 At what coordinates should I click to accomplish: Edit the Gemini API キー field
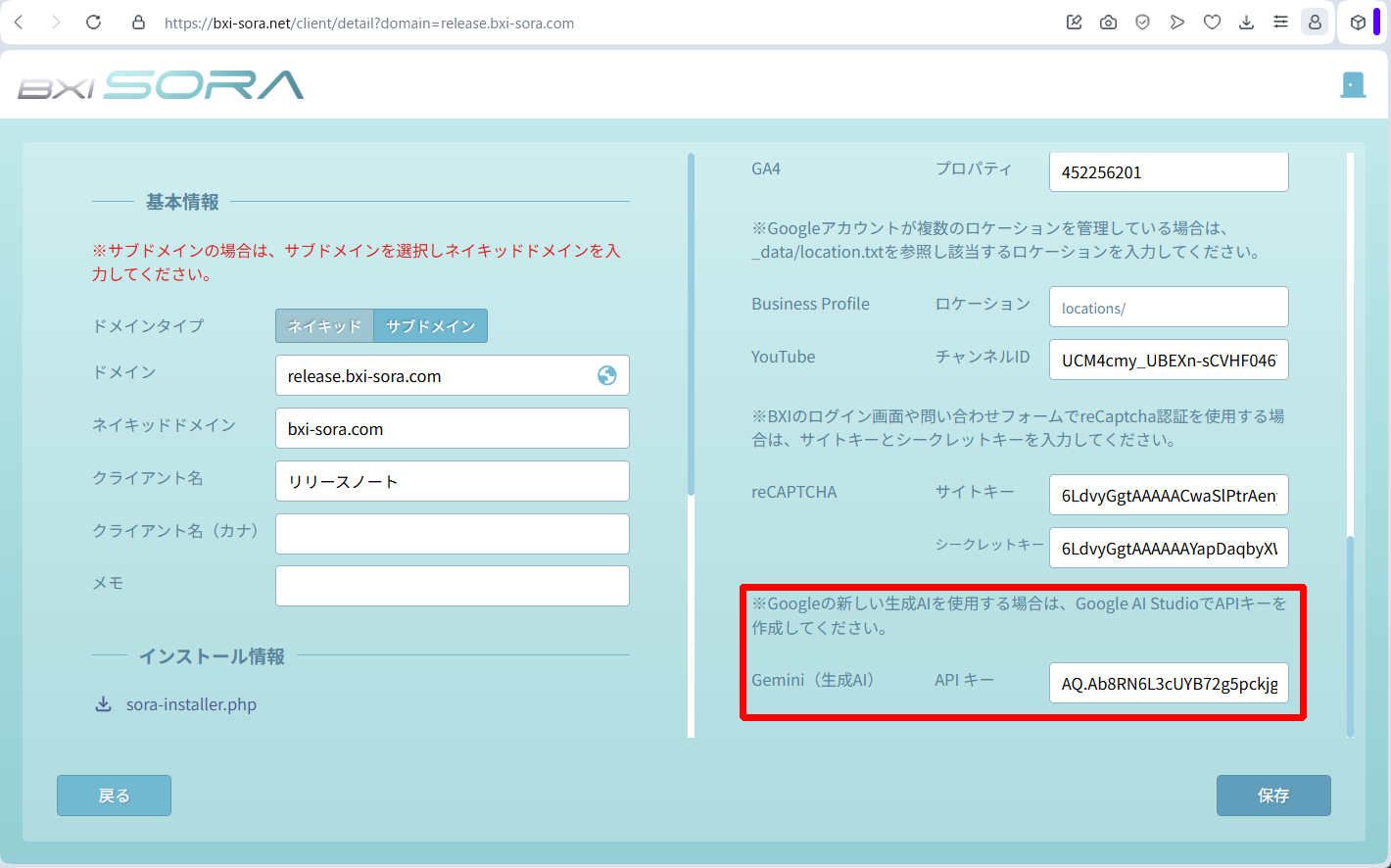(x=1169, y=683)
